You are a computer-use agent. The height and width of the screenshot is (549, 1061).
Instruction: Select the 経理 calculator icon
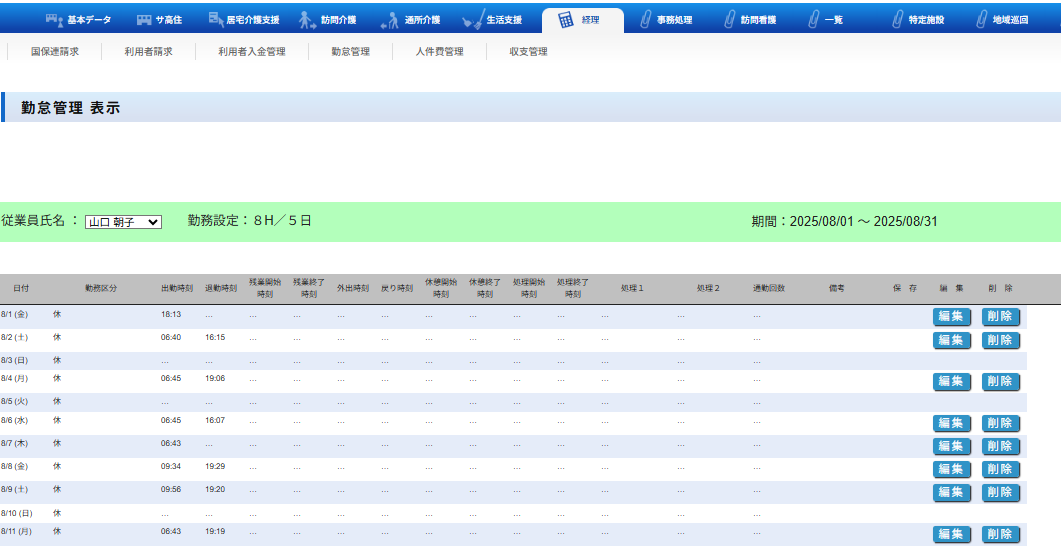566,20
